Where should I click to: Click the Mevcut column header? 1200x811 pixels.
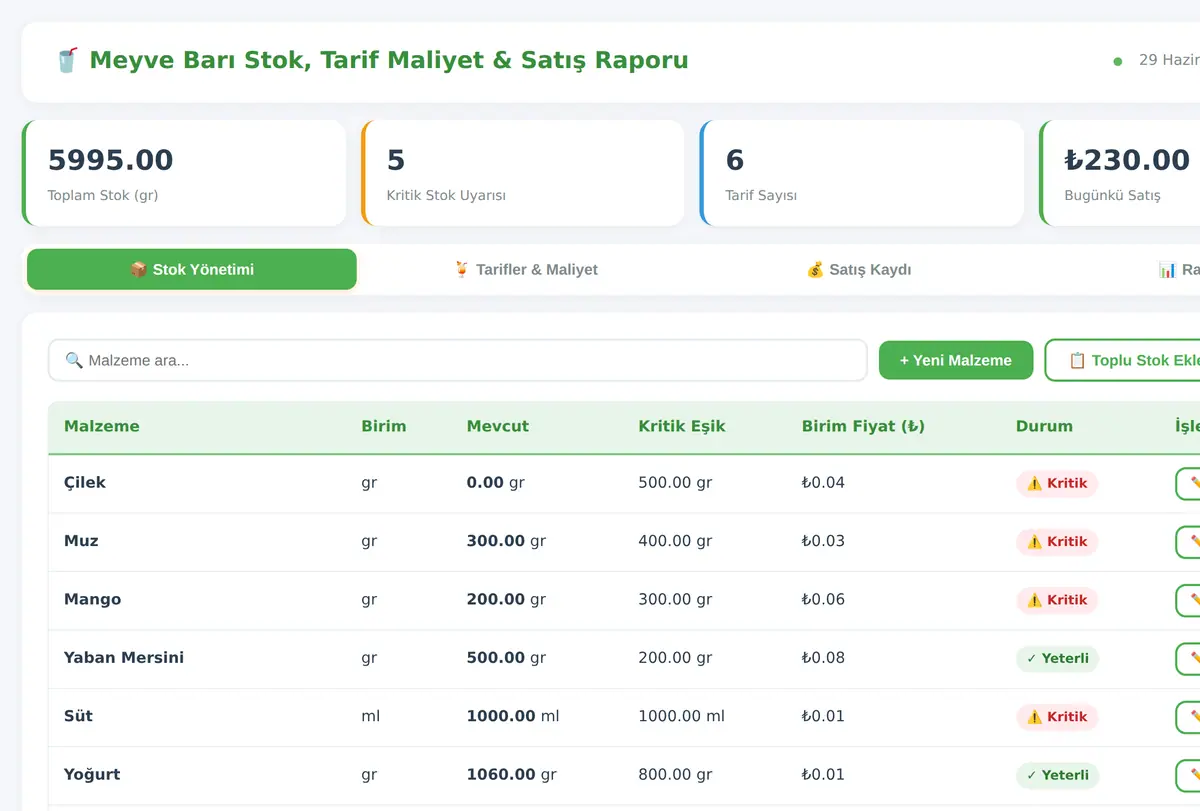pos(498,426)
